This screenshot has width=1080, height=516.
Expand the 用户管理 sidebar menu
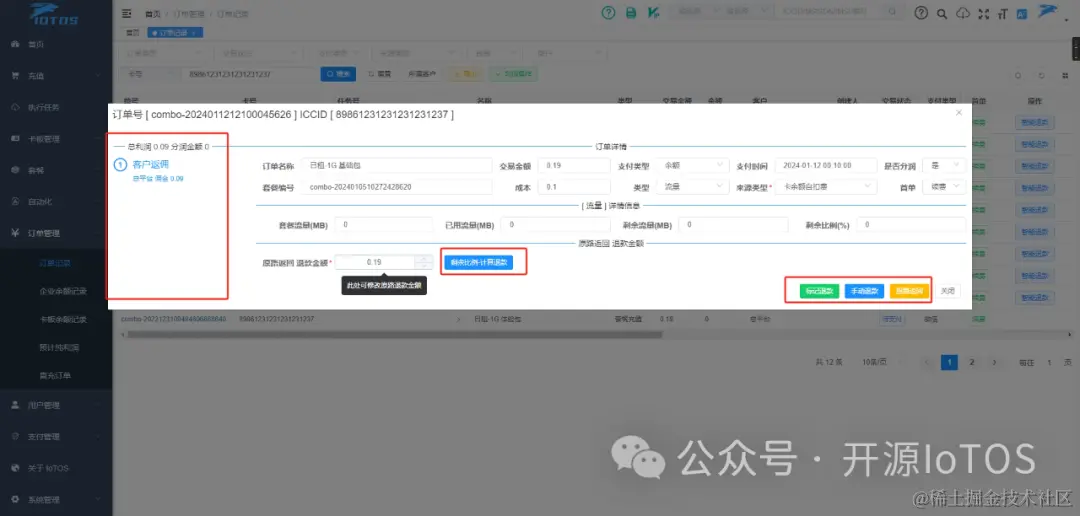(x=56, y=405)
